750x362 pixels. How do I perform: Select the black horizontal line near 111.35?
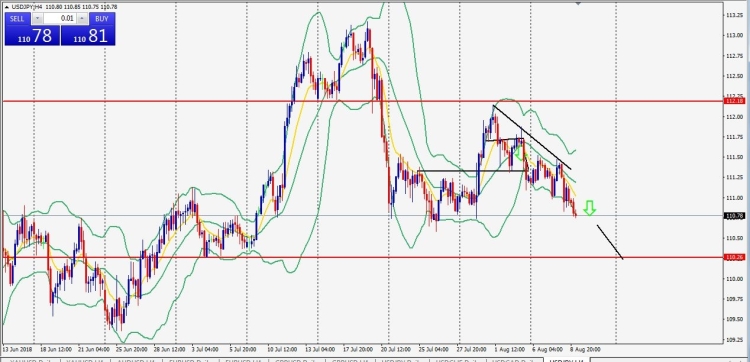tap(471, 171)
